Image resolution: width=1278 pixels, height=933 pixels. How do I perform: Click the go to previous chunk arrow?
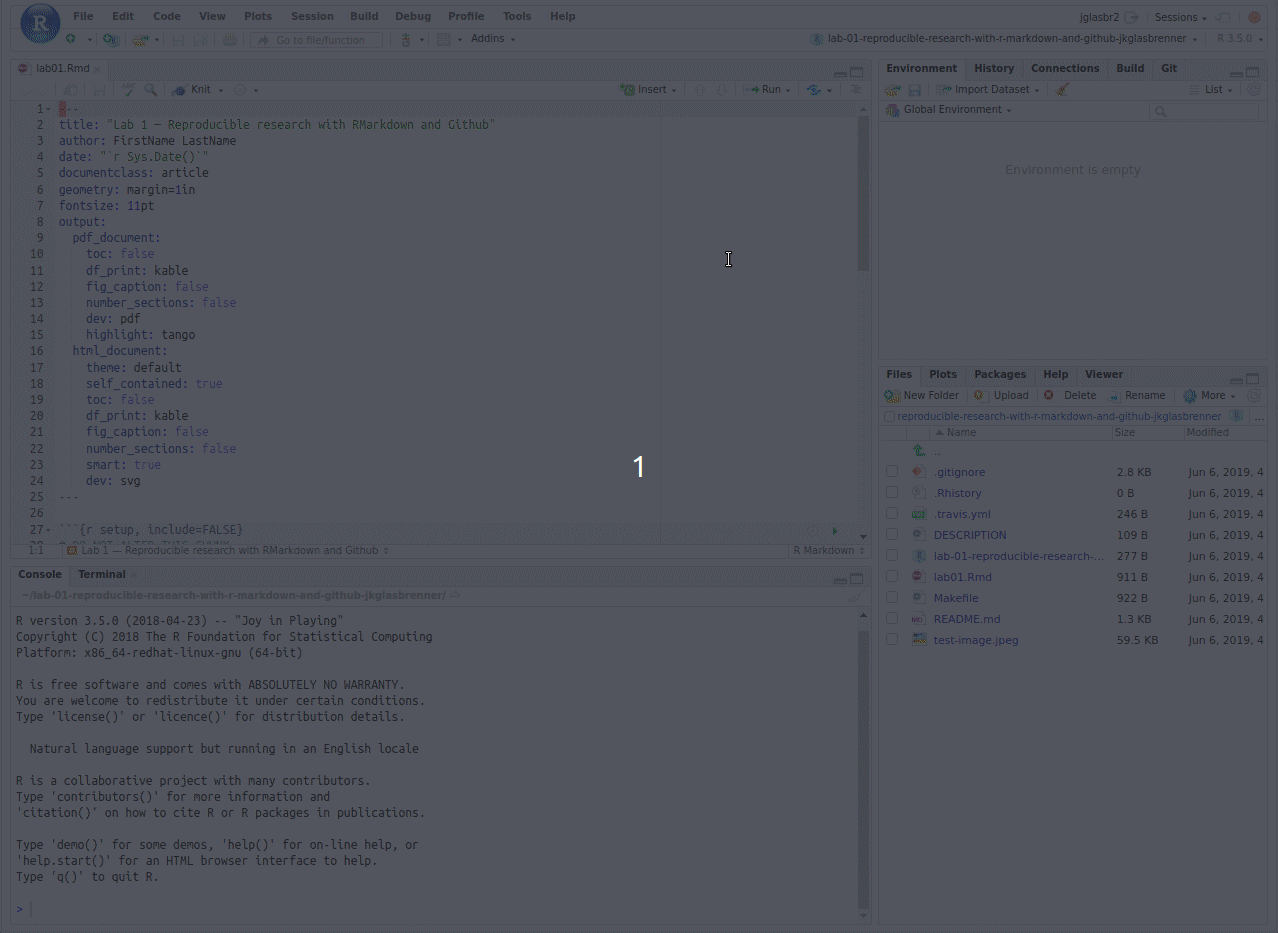pos(700,90)
